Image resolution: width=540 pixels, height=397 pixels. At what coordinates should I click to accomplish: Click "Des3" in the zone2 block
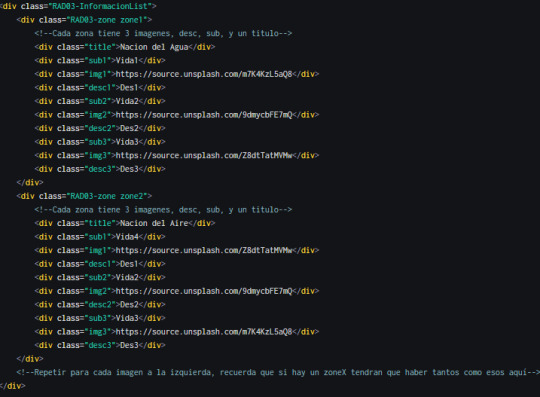[129, 345]
